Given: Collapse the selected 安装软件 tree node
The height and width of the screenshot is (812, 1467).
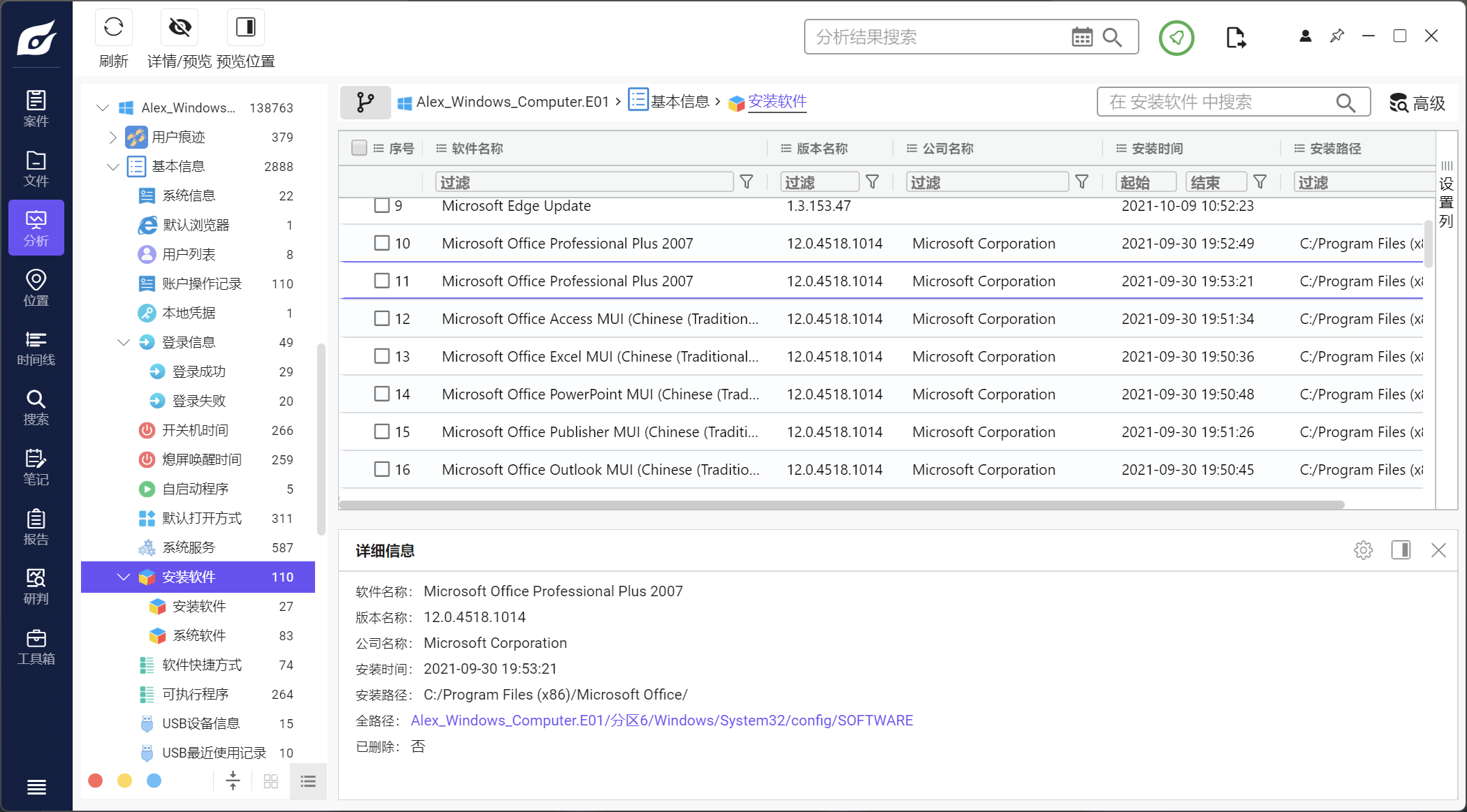Looking at the screenshot, I should point(124,577).
